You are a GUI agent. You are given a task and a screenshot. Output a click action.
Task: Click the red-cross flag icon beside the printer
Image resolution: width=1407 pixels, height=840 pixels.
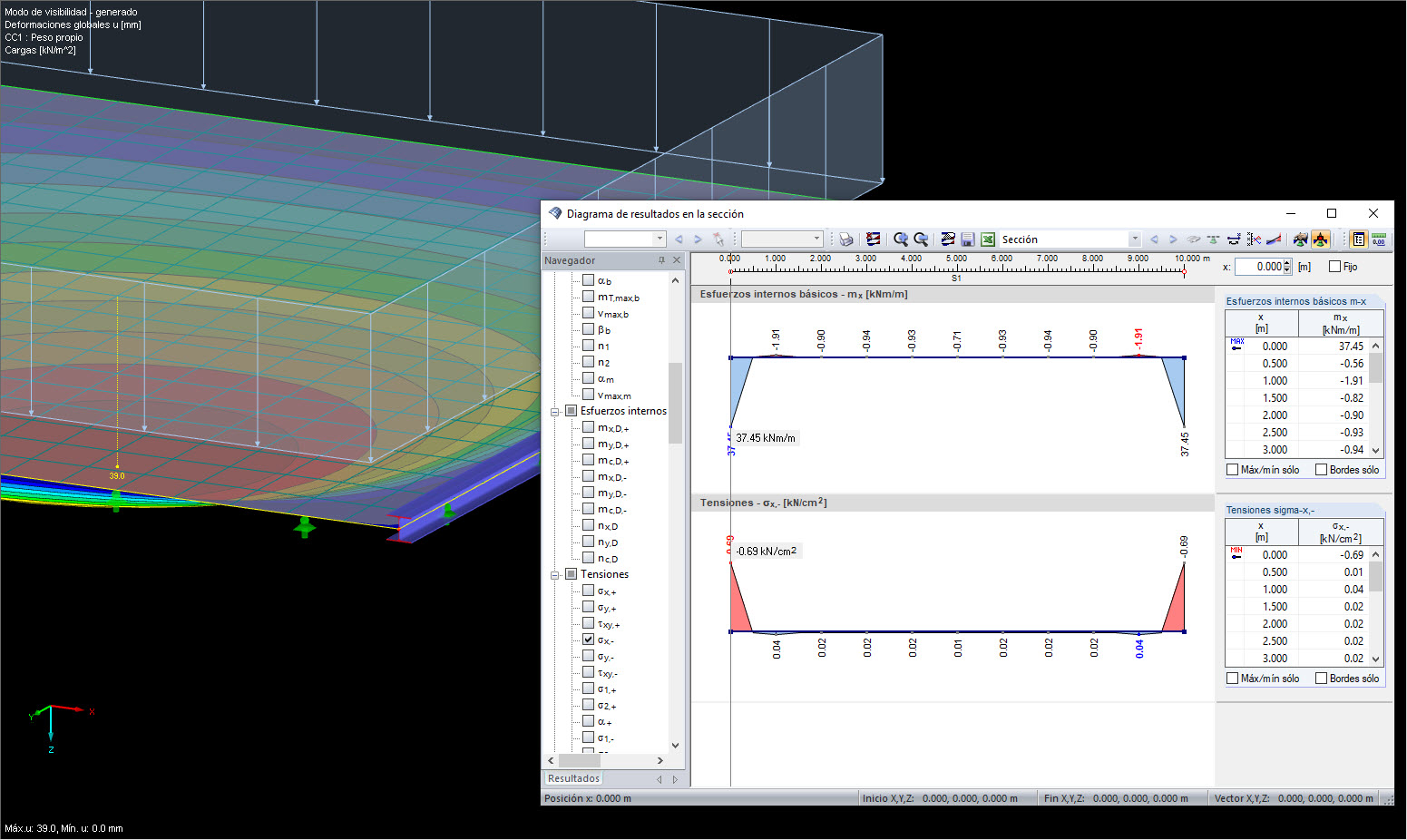[x=874, y=239]
